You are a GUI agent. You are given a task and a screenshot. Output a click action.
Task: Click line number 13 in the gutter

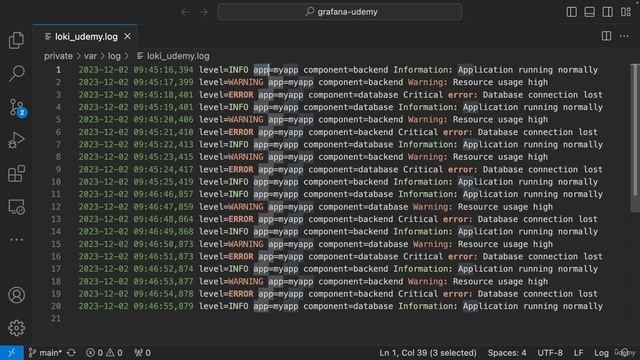56,219
